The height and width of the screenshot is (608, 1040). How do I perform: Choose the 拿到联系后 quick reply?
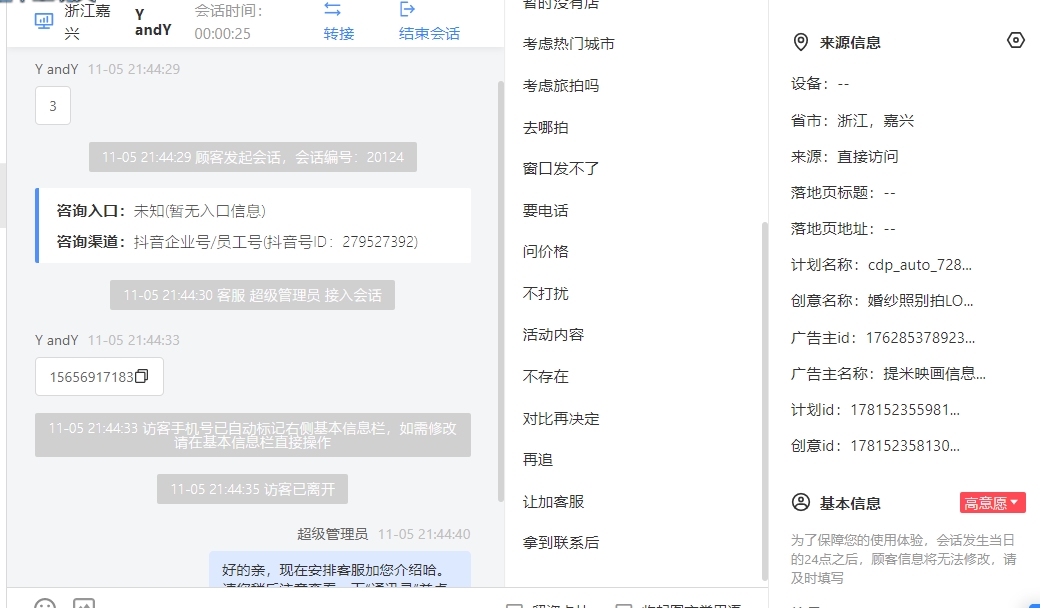point(560,543)
